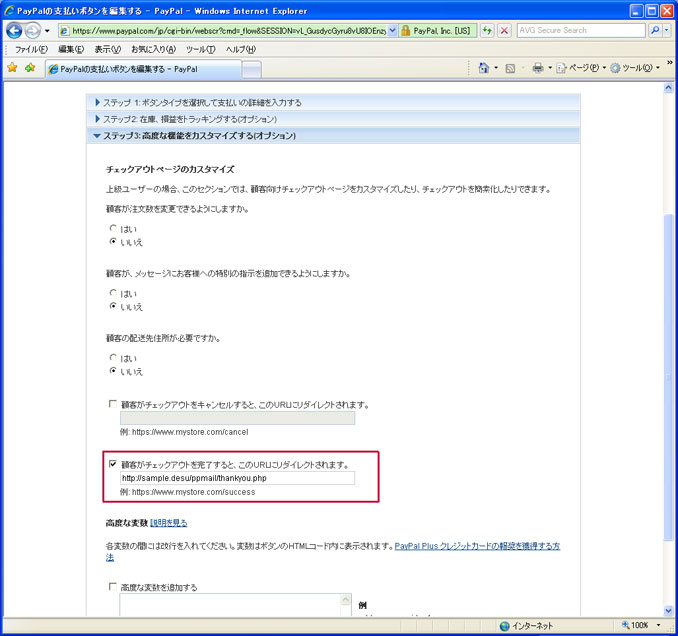The height and width of the screenshot is (636, 678).
Task: Open the ヘルプ(H) menu
Action: pyautogui.click(x=241, y=49)
